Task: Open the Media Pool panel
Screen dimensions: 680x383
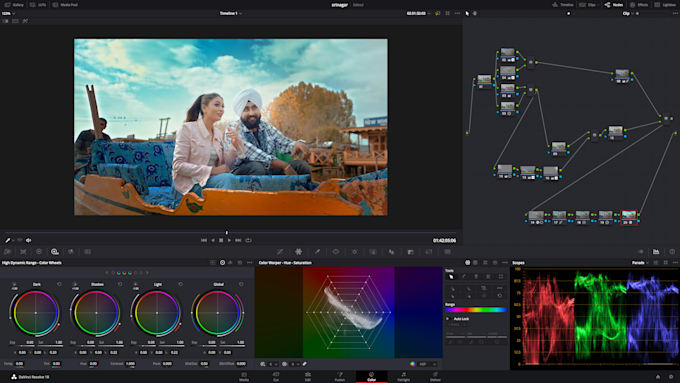Action: (x=65, y=5)
